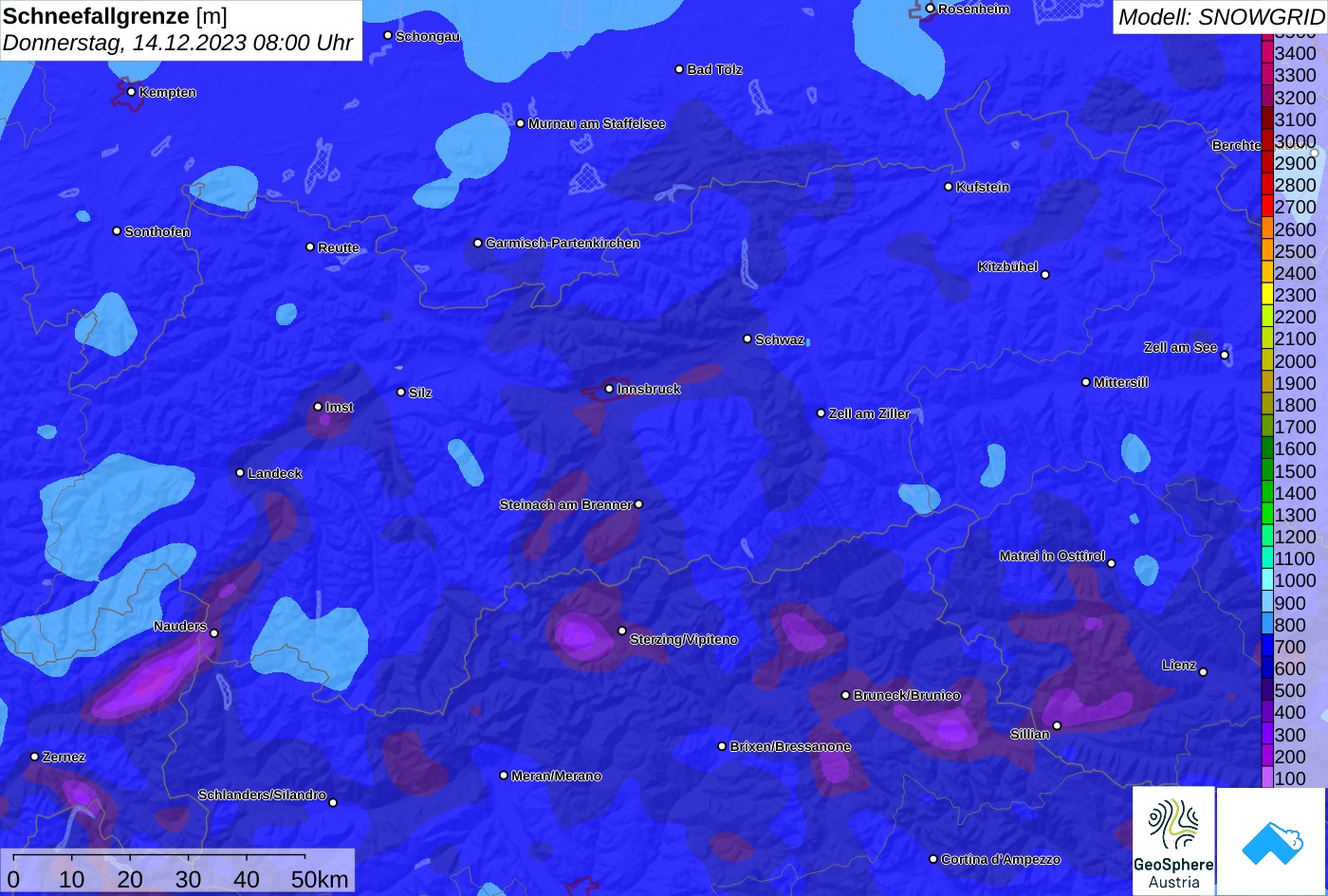The width and height of the screenshot is (1328, 896).
Task: Click the Murnau am Staffelsee label
Action: point(597,123)
